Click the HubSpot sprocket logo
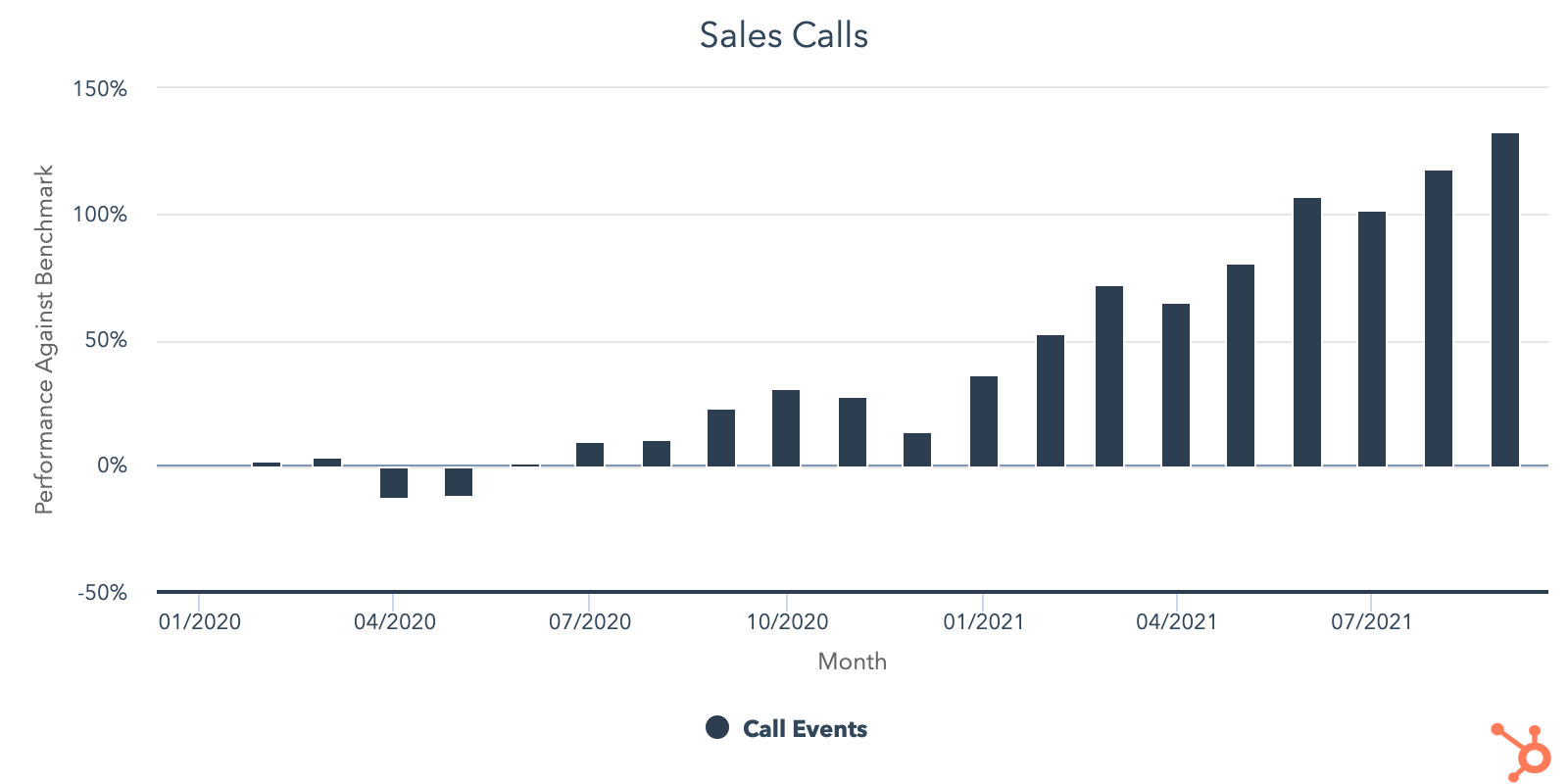The image size is (1568, 784). [x=1521, y=753]
